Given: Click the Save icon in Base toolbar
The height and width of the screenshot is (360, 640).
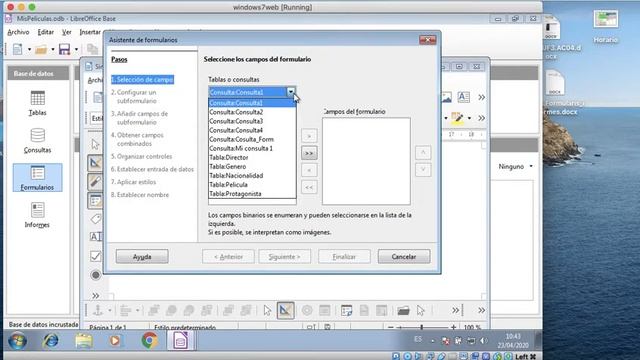Looking at the screenshot, I should 64,49.
